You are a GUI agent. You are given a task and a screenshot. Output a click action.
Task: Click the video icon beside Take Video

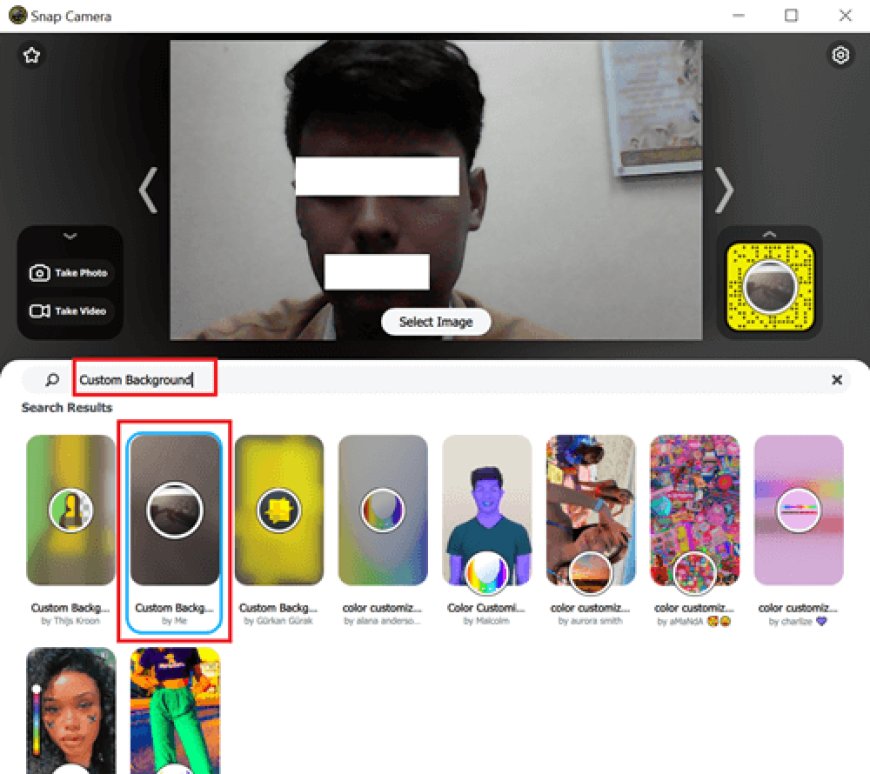pos(40,311)
